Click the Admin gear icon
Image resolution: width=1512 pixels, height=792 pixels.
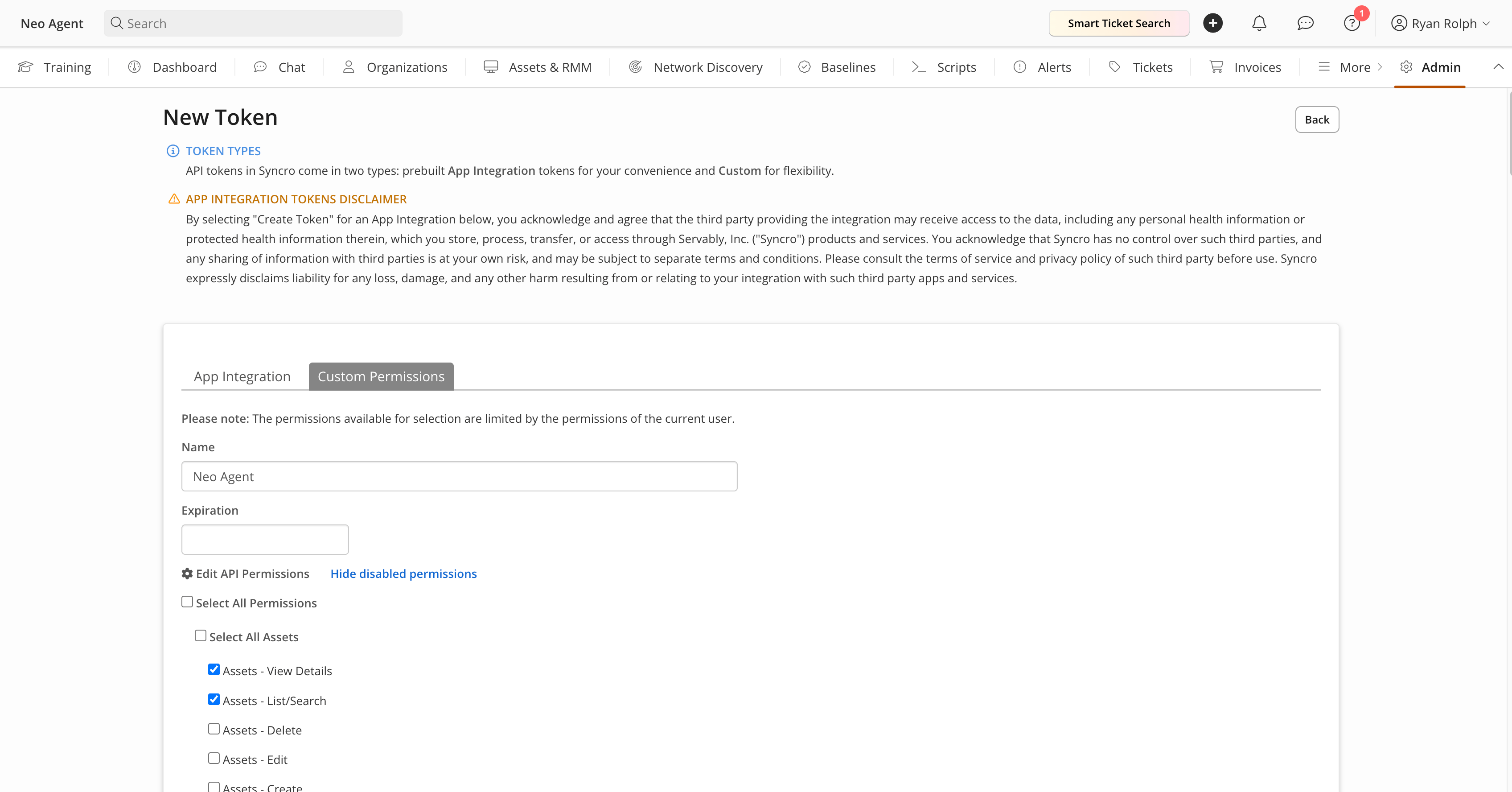click(x=1406, y=67)
